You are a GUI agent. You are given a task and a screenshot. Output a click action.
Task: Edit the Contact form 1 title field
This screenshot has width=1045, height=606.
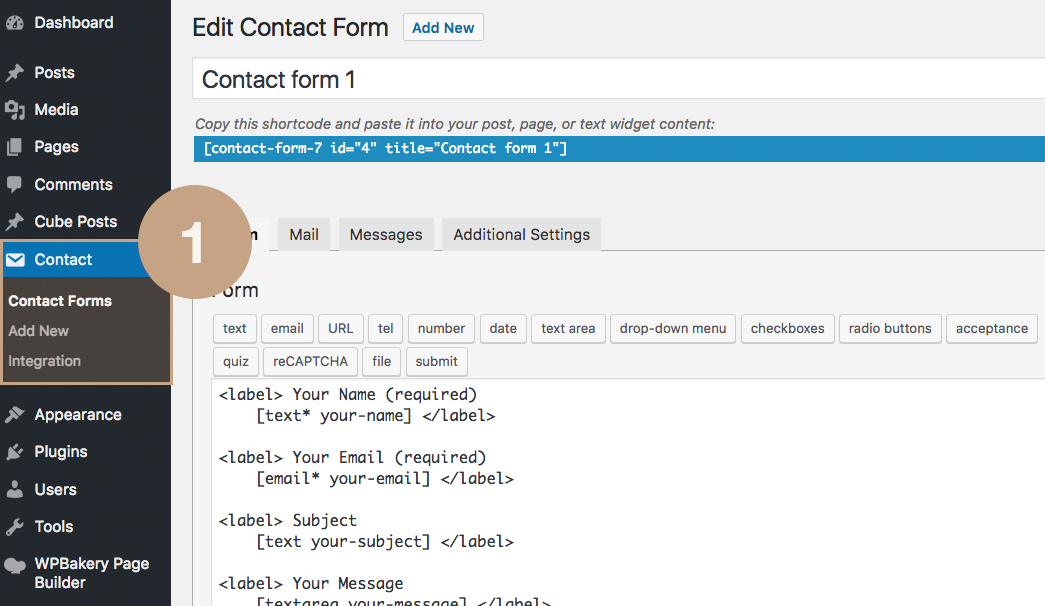[x=618, y=79]
